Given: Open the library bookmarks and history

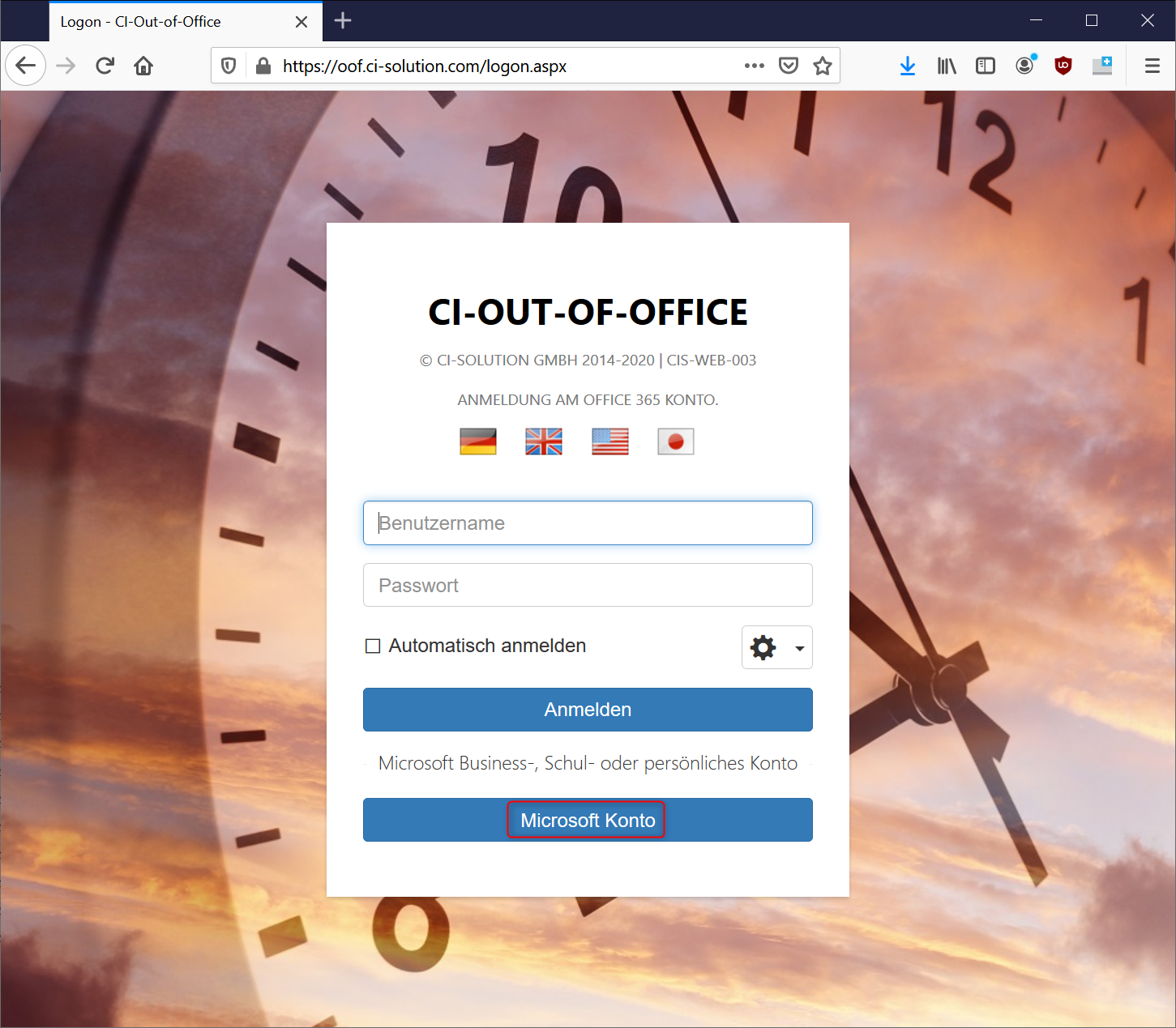Looking at the screenshot, I should (x=947, y=66).
